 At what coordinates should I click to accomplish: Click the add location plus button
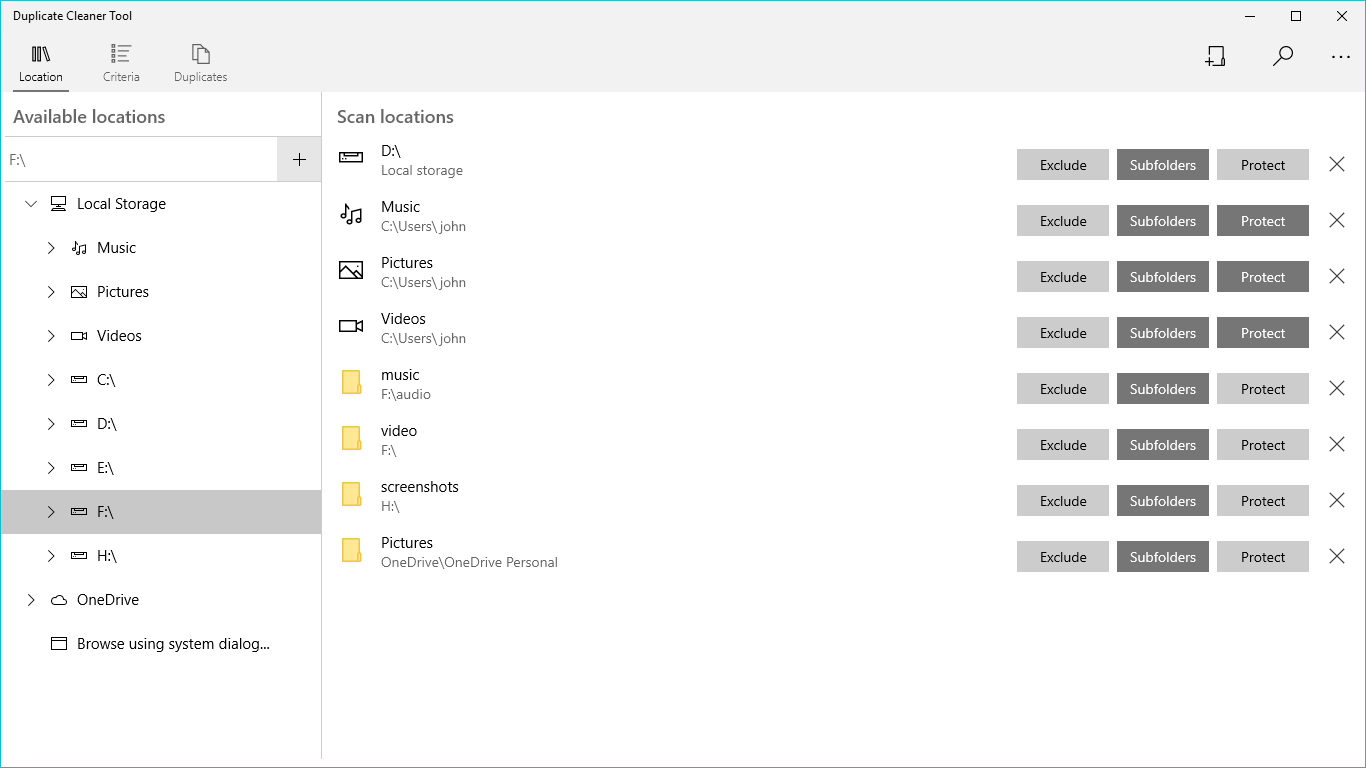click(299, 159)
